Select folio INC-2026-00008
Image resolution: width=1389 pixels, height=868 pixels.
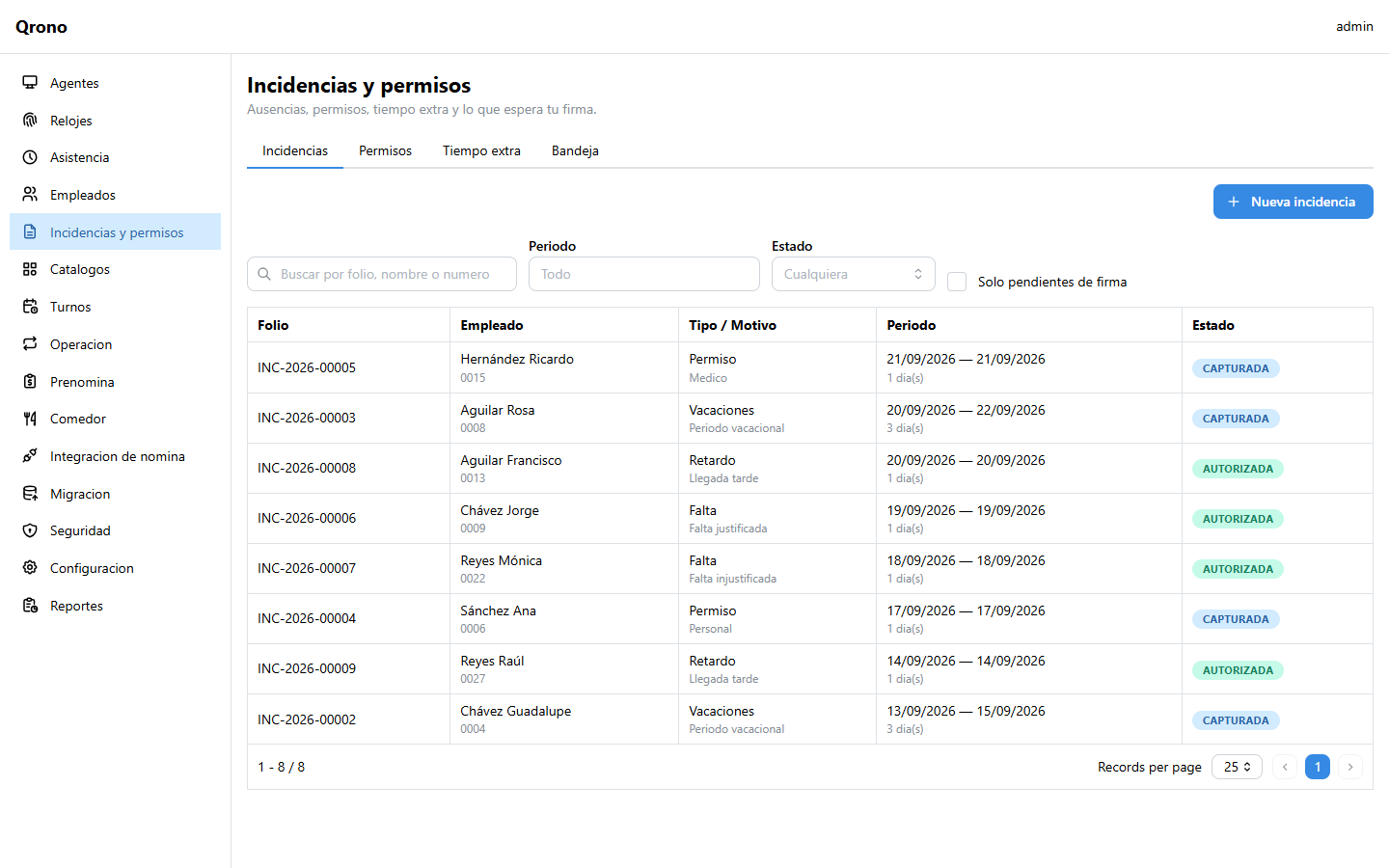[307, 468]
